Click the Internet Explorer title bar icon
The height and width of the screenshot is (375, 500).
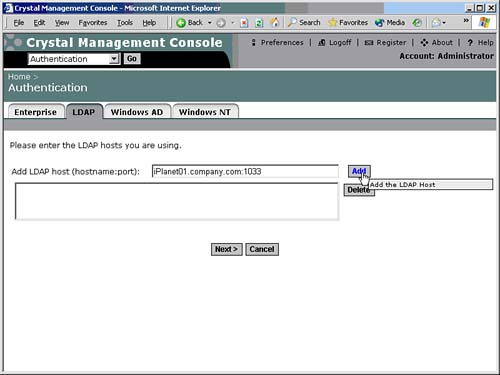(x=8, y=8)
